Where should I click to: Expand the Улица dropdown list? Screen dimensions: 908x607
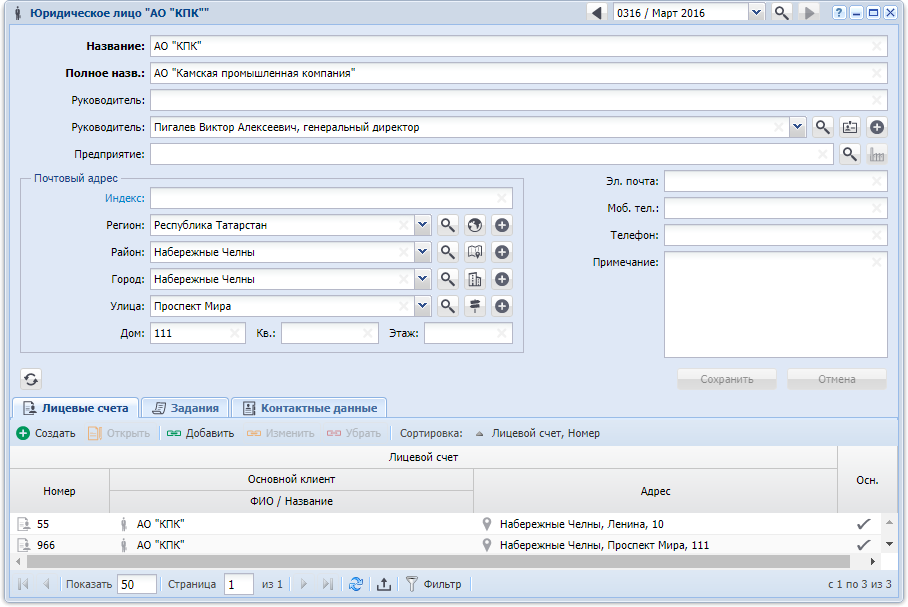[x=422, y=306]
